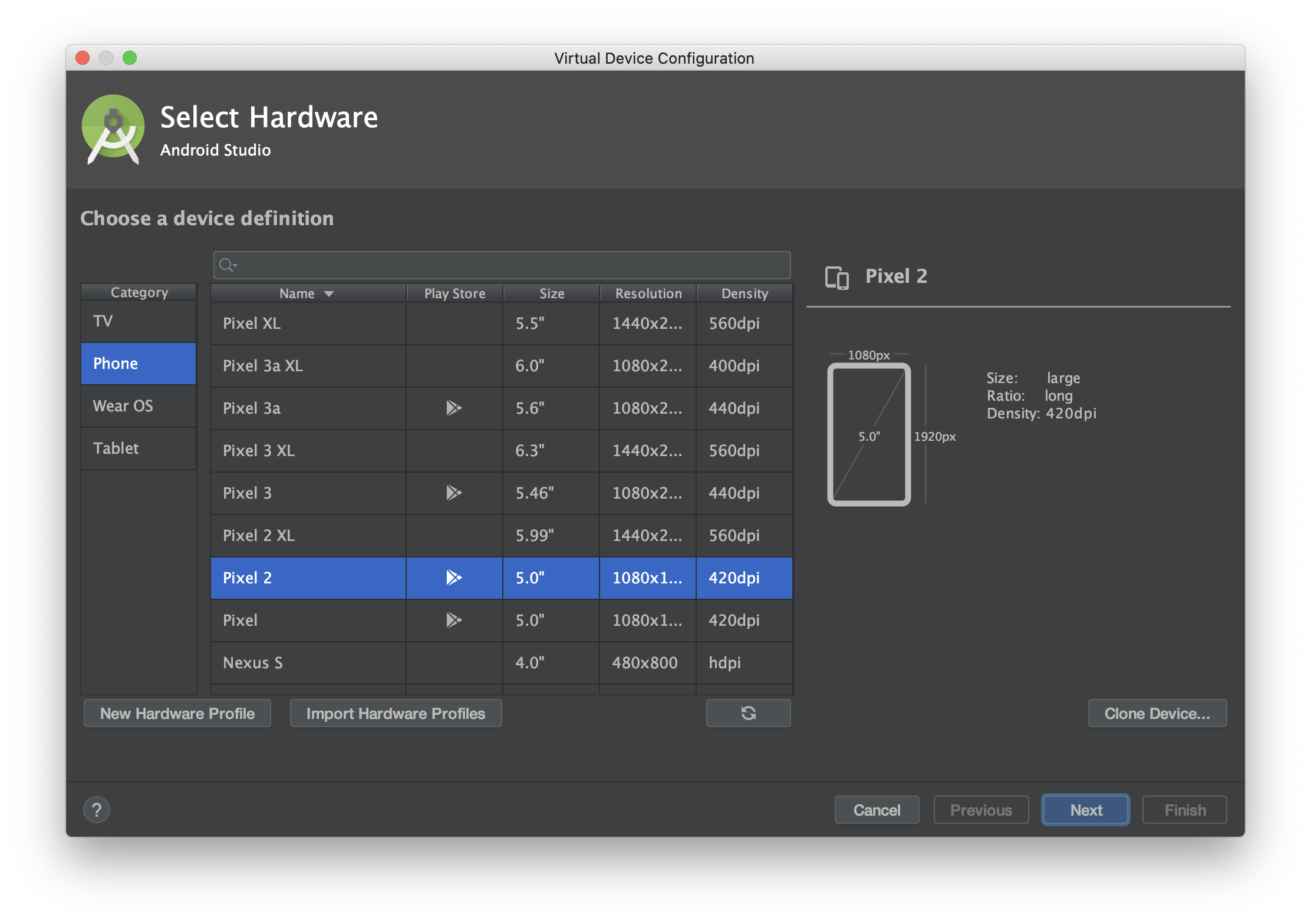Click the search magnifier icon

point(227,265)
